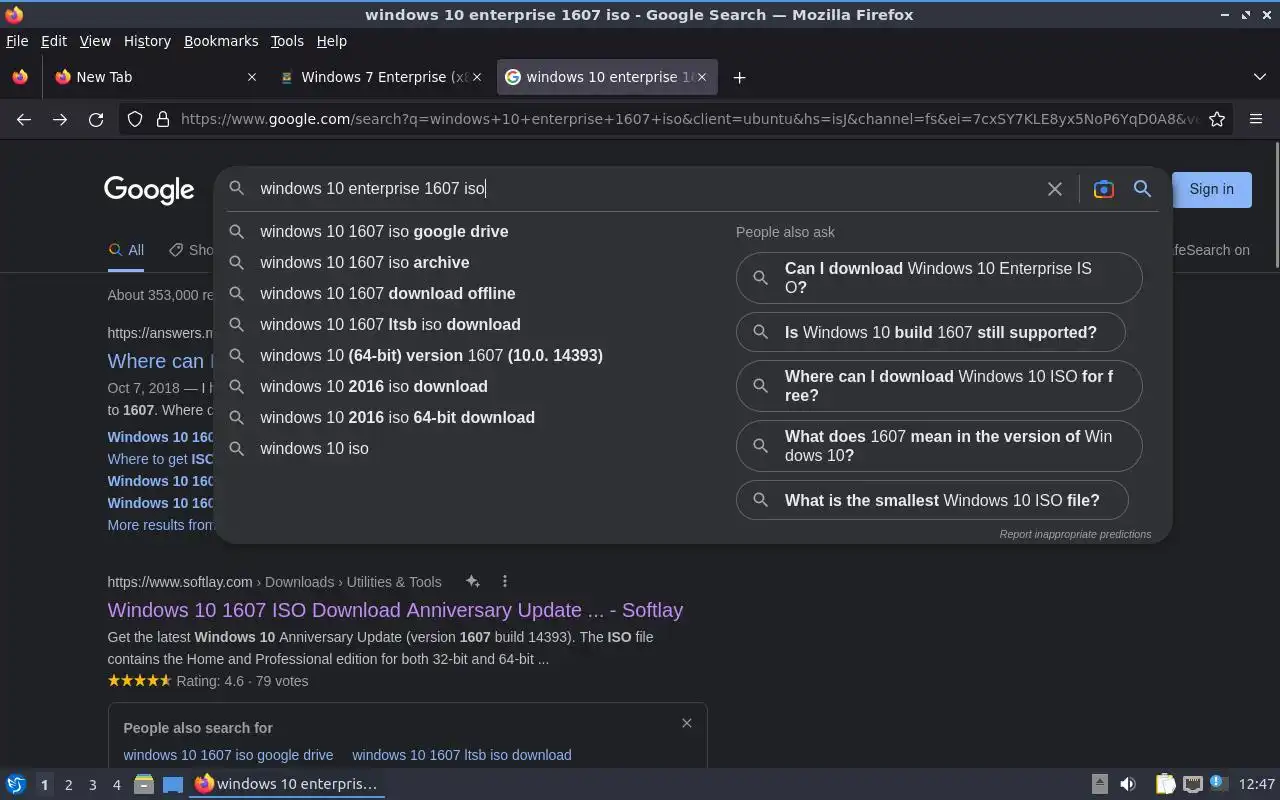
Task: Focus the URL address bar
Action: click(688, 119)
